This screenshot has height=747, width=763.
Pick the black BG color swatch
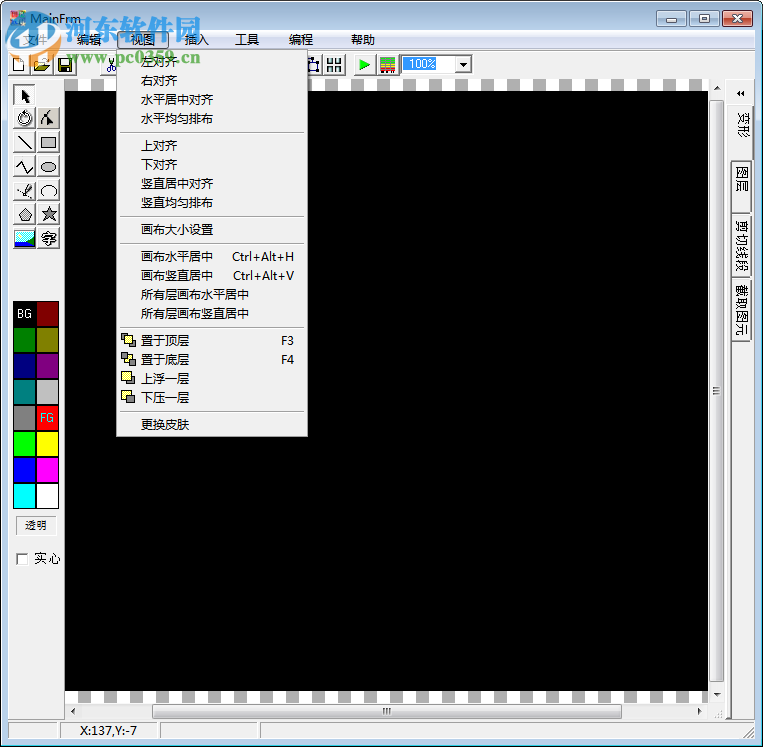coord(24,314)
